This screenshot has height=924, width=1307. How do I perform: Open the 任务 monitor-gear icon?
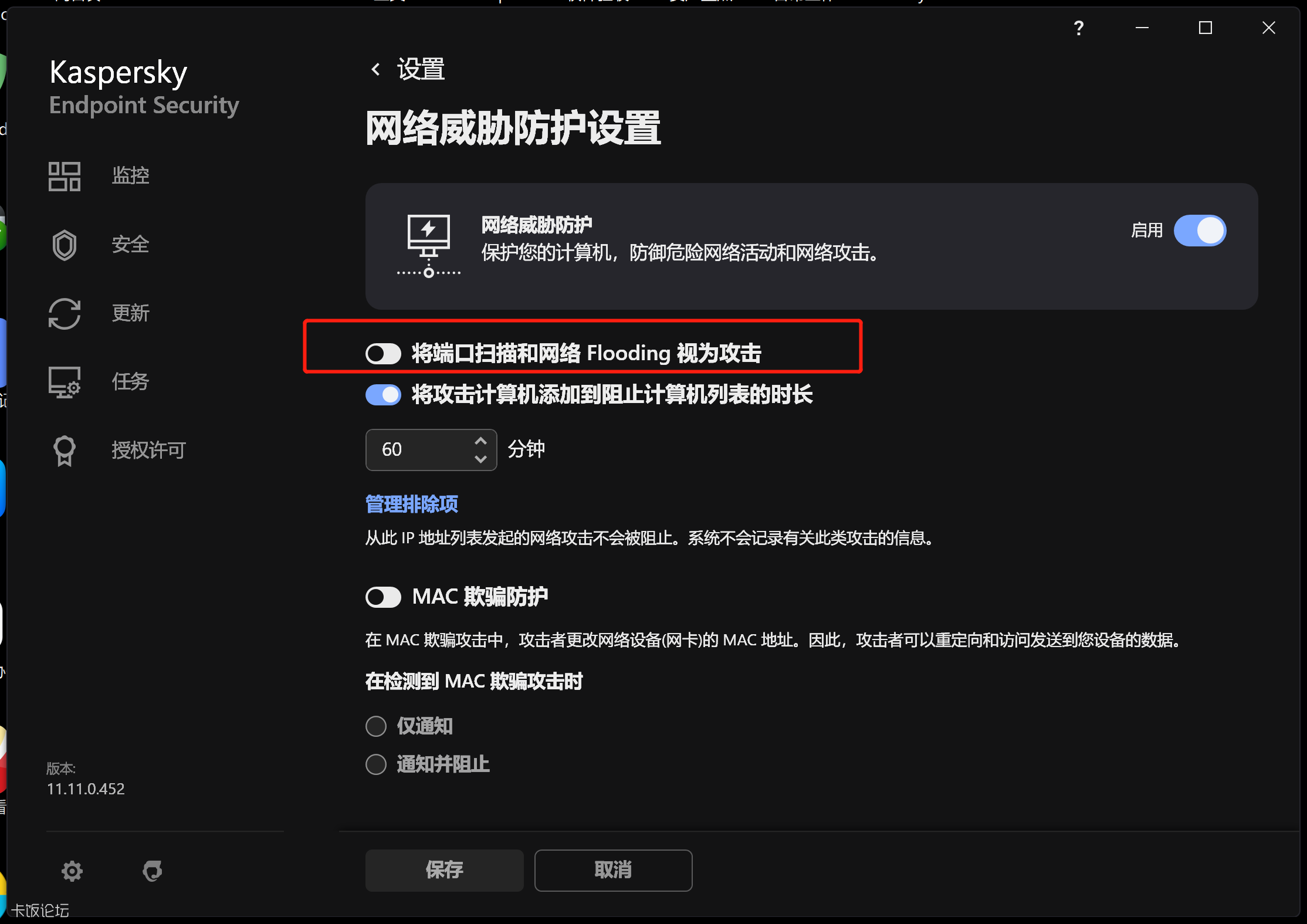(65, 383)
